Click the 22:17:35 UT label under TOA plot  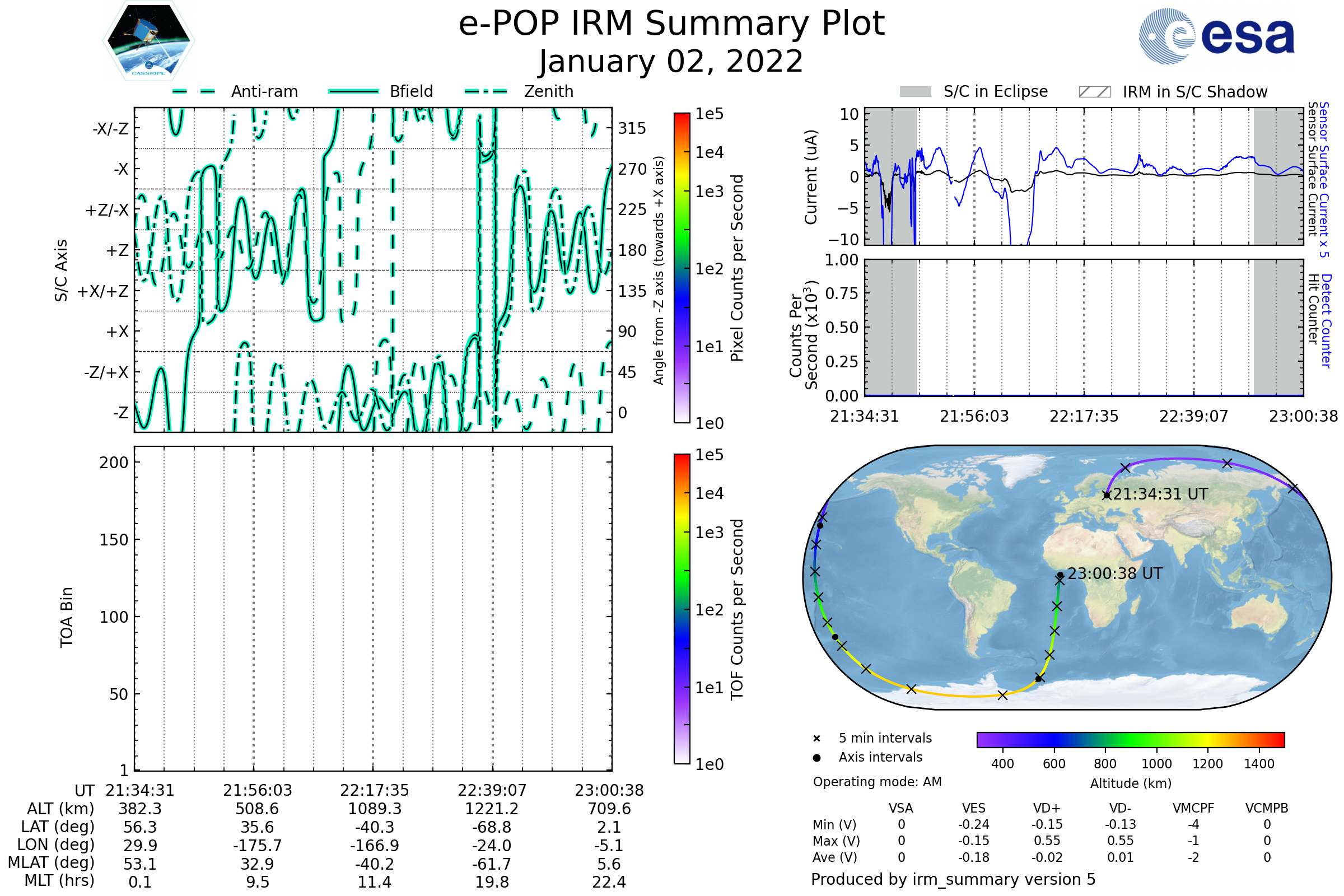[374, 790]
